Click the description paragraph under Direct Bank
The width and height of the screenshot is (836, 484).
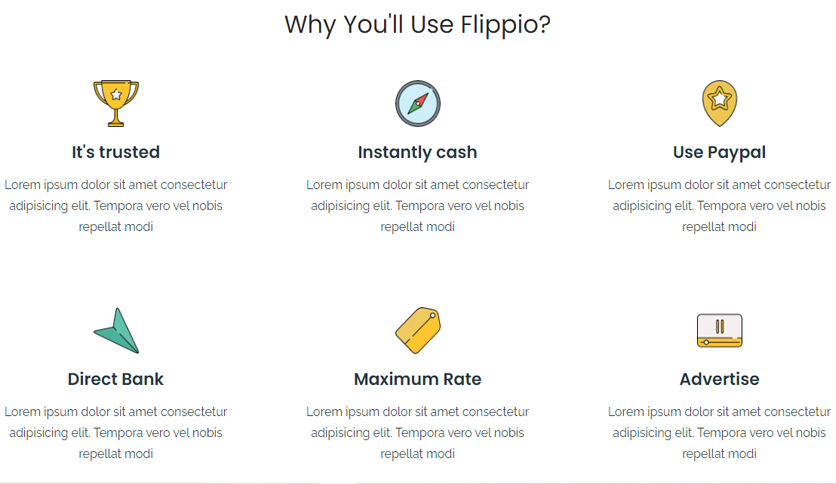tap(116, 433)
